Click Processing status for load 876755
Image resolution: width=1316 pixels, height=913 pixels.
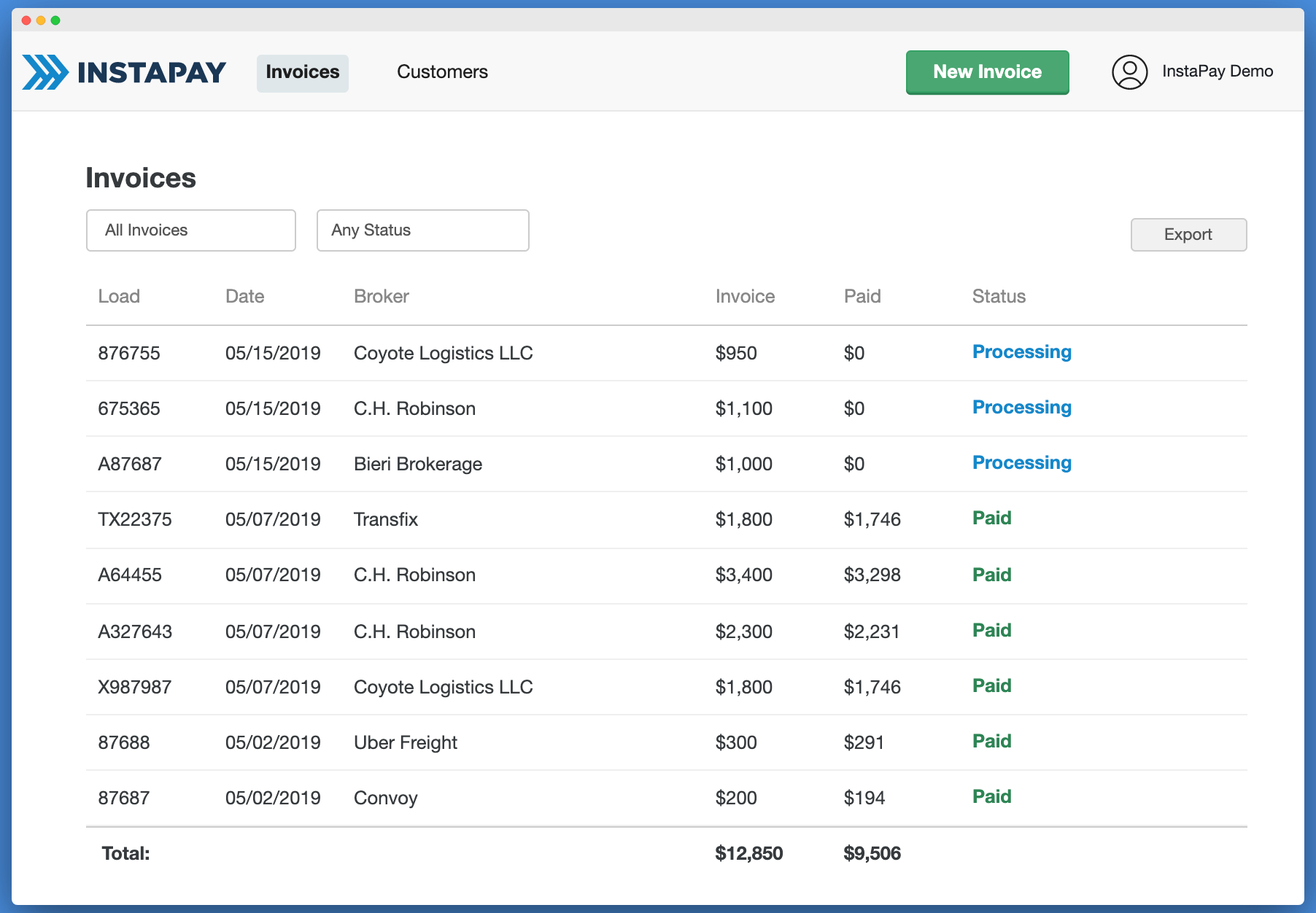[1022, 352]
